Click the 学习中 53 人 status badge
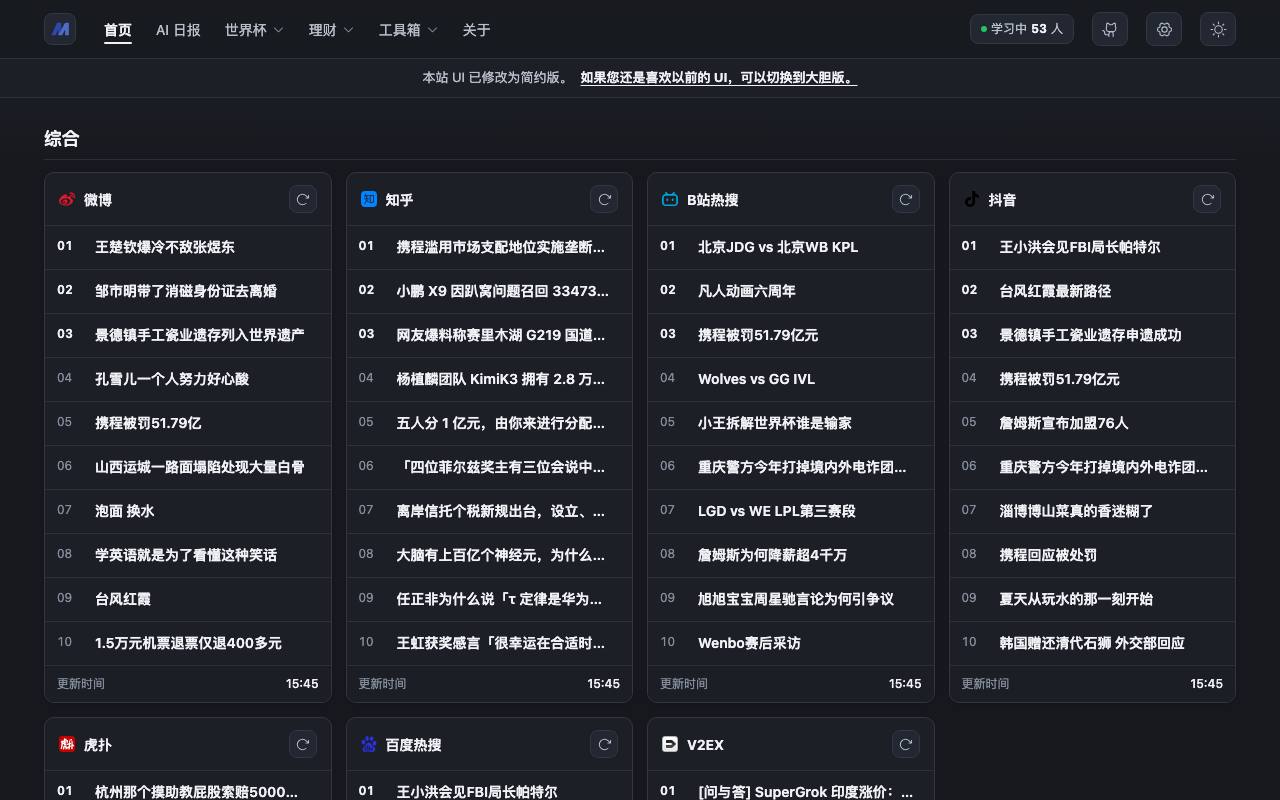This screenshot has height=800, width=1280. [1022, 29]
